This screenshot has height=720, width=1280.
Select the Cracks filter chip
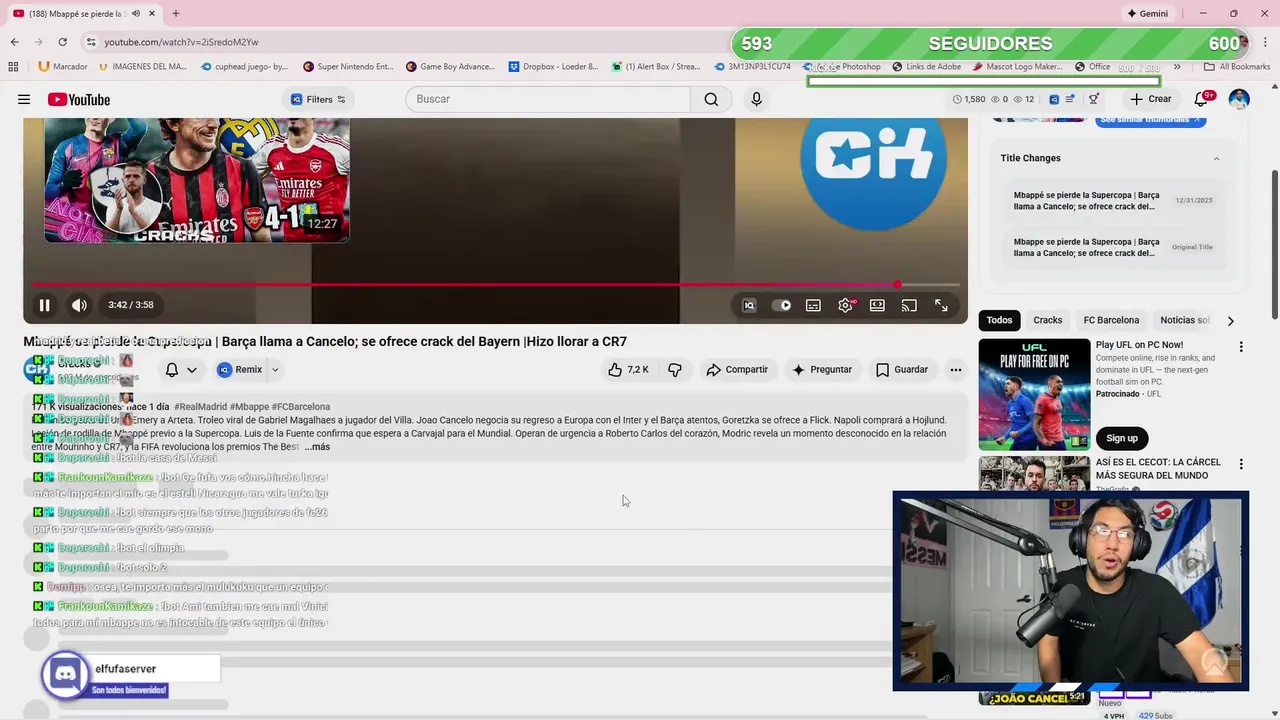click(x=1048, y=320)
